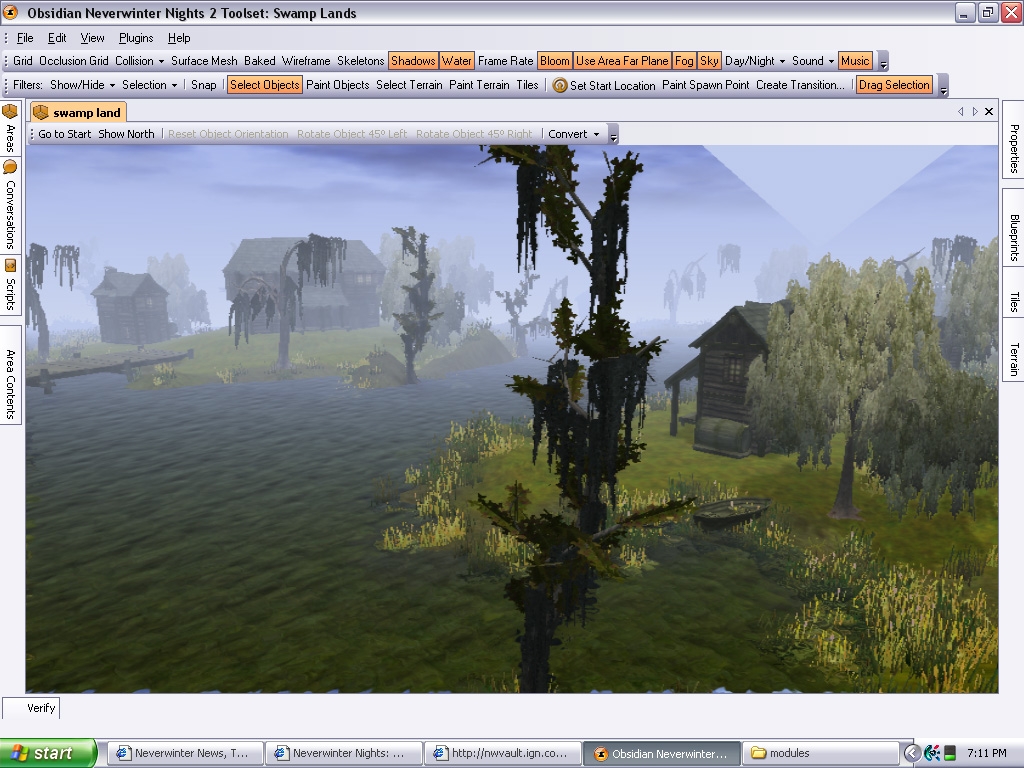Open the Convert dropdown menu
Viewport: 1024px width, 768px height.
(574, 134)
